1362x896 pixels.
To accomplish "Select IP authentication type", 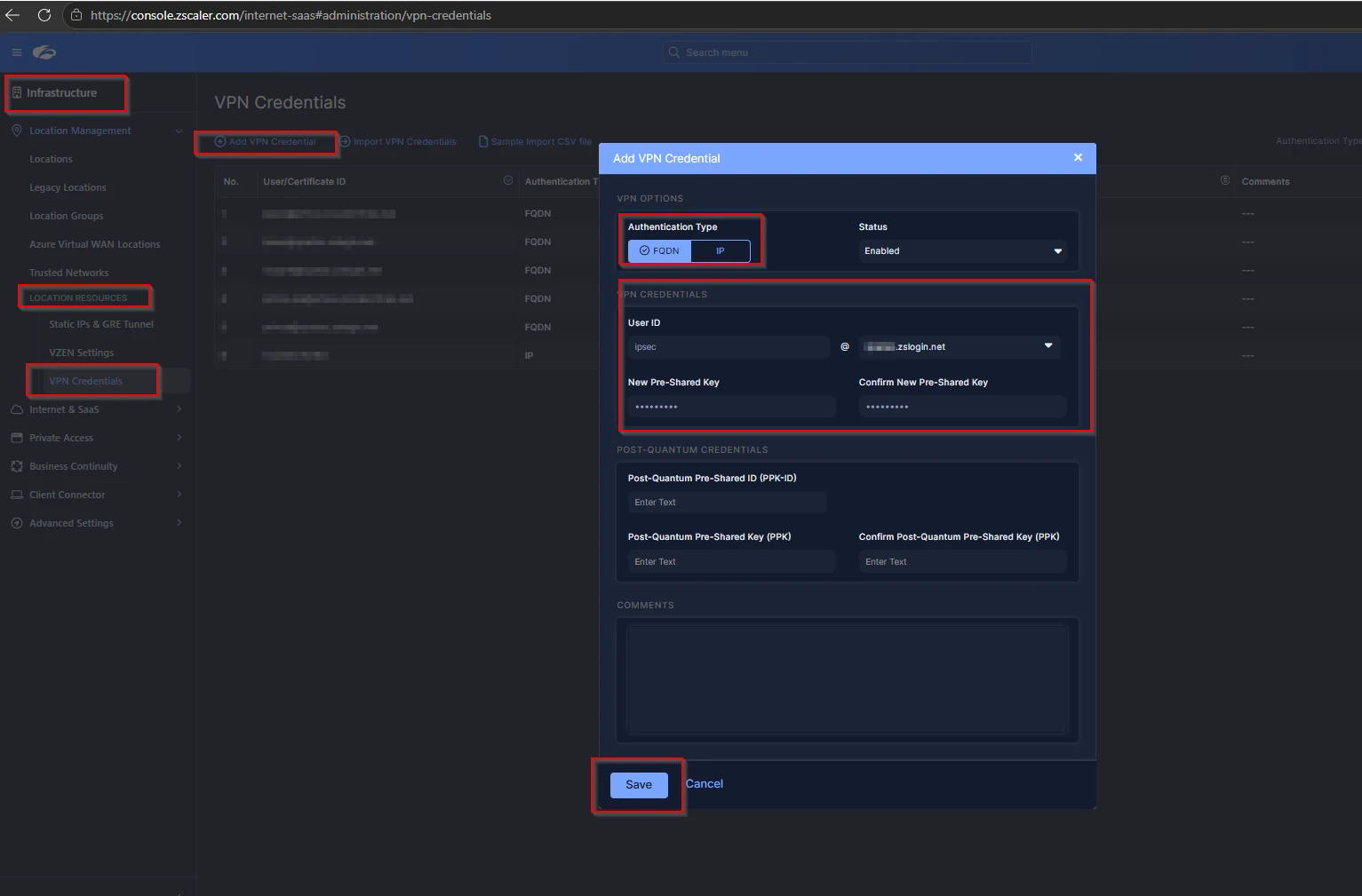I will coord(720,251).
